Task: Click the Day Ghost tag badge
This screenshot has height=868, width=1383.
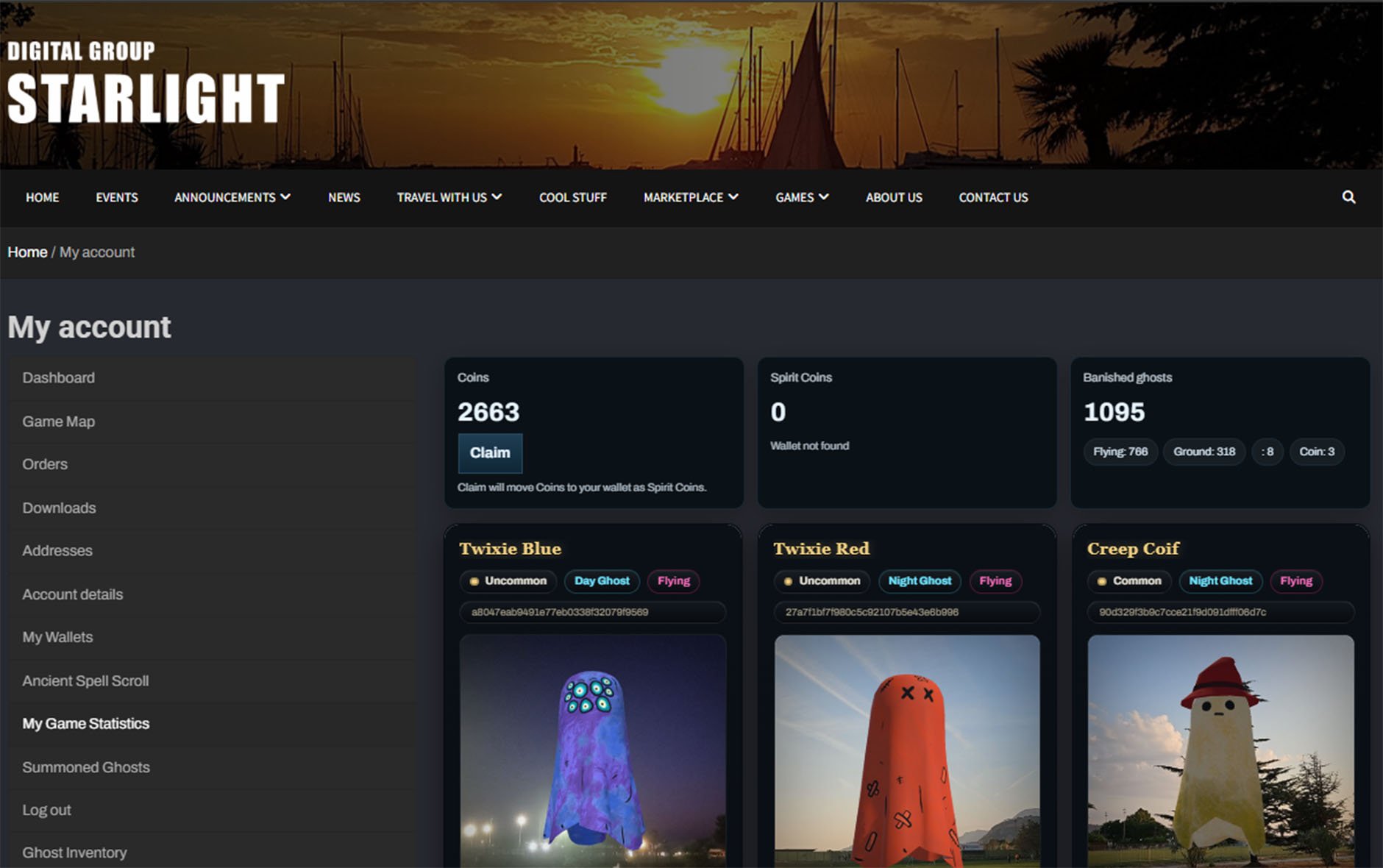Action: (601, 581)
